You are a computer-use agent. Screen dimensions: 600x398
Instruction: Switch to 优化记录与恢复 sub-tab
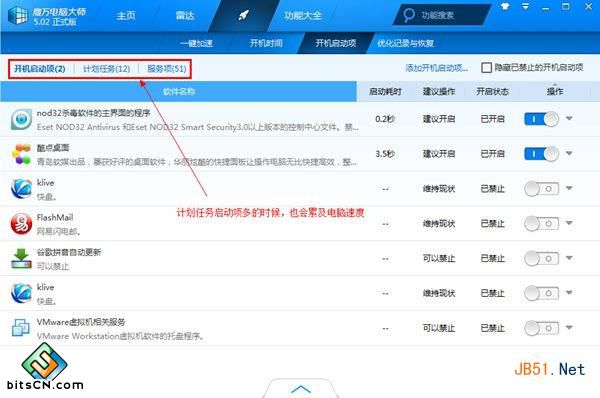click(406, 43)
